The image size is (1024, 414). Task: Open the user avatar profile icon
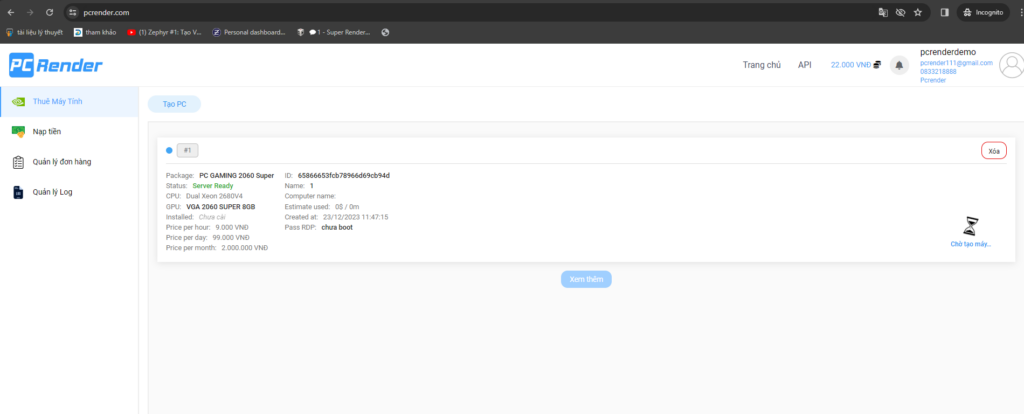[x=1012, y=66]
